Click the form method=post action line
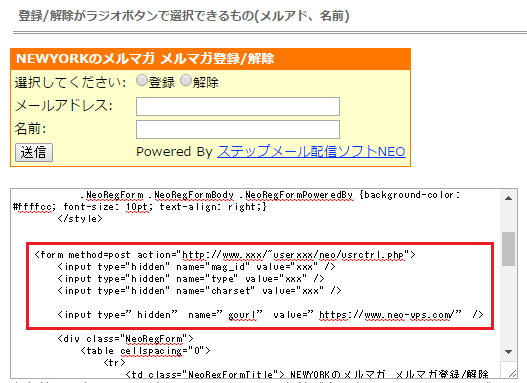Screen dimensions: 527x383 [x=225, y=255]
